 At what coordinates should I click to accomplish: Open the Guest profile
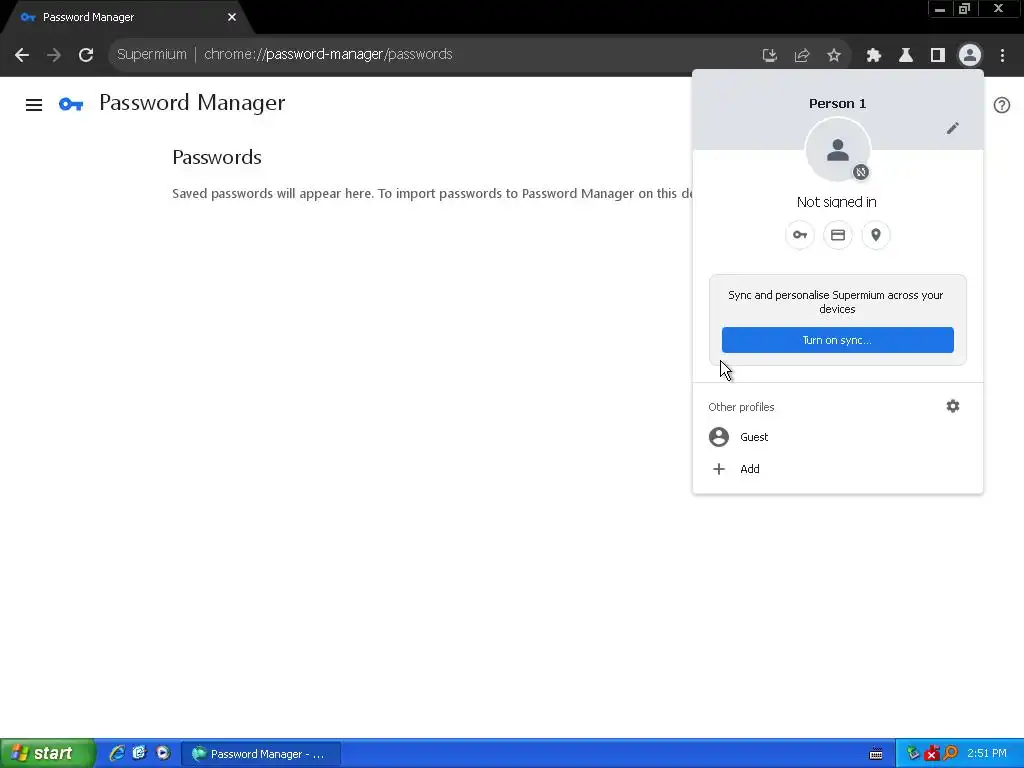[838, 437]
